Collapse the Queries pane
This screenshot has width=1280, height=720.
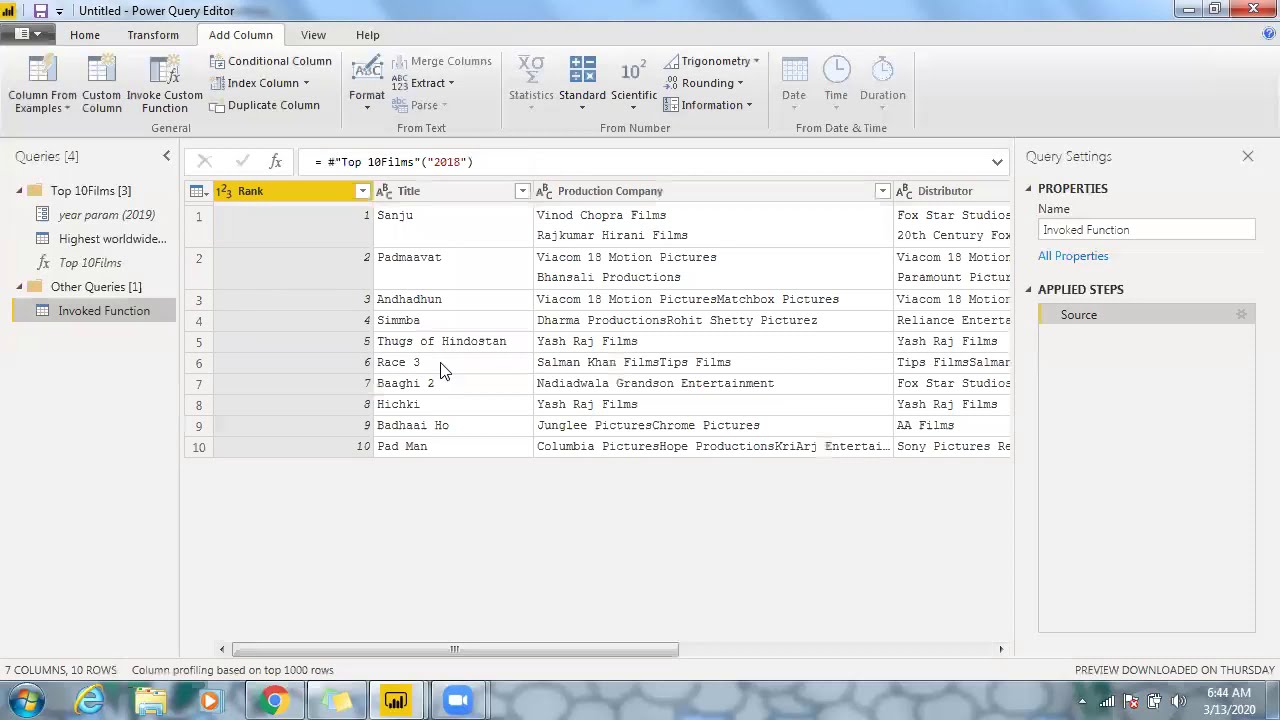pos(167,156)
